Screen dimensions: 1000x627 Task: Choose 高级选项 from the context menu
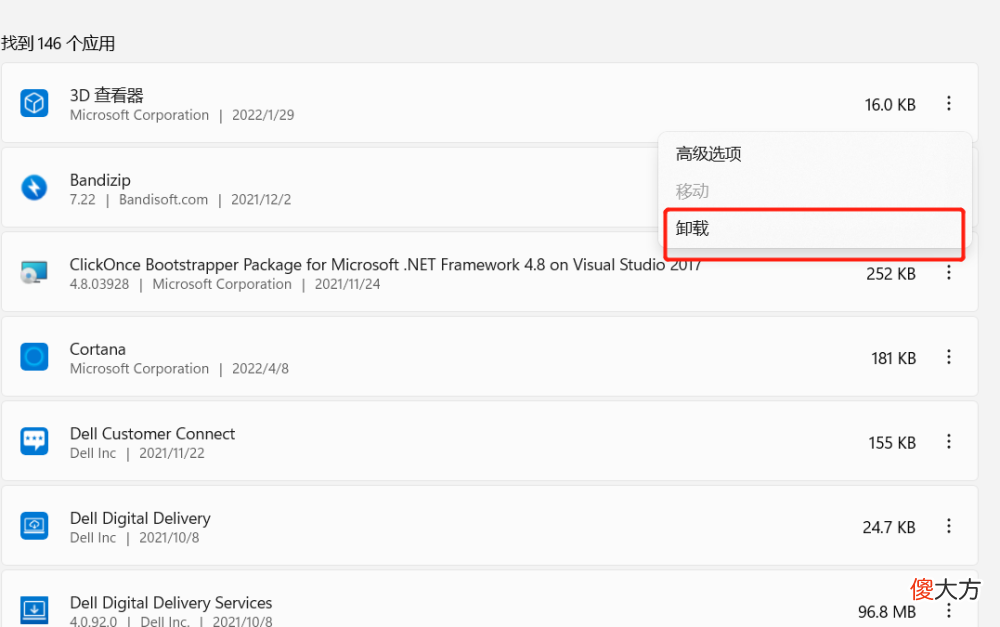[814, 154]
